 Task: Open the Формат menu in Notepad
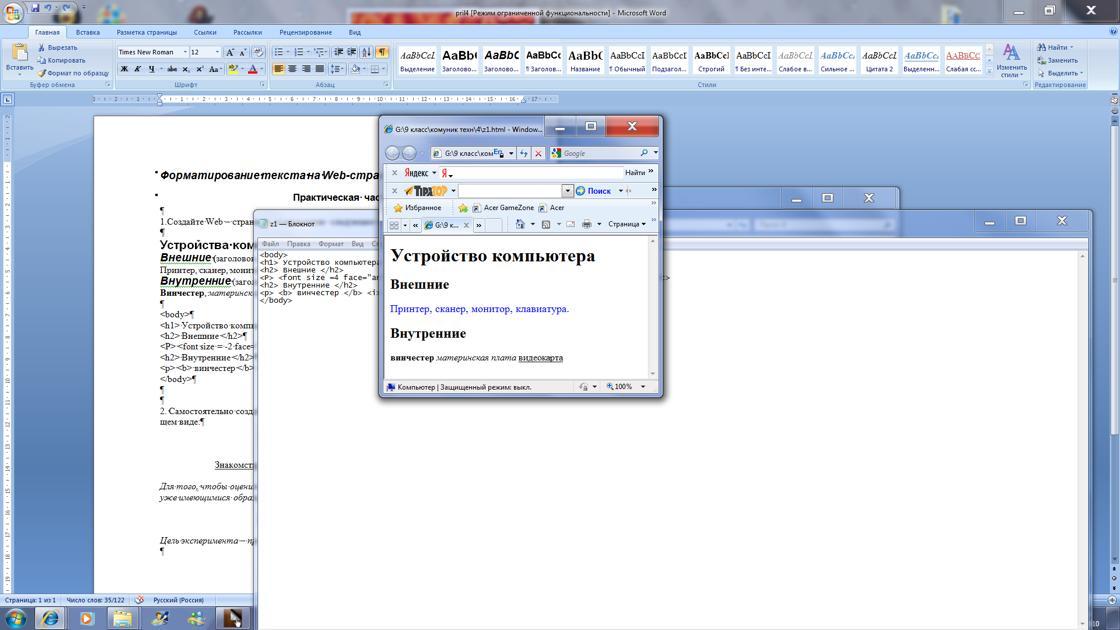click(x=330, y=244)
